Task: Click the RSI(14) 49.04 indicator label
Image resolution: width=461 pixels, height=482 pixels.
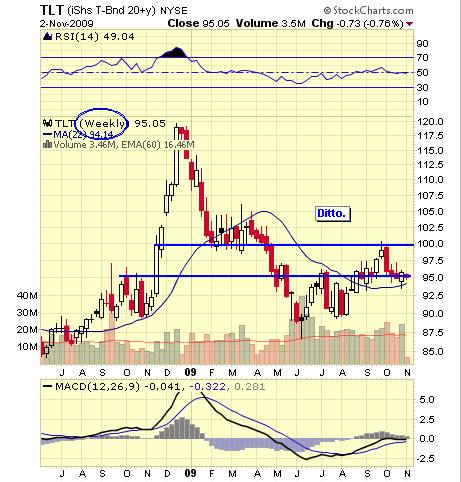Action: pyautogui.click(x=95, y=36)
